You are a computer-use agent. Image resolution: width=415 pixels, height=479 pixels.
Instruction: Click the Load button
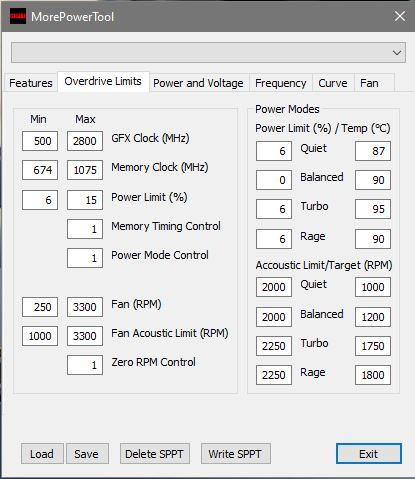coord(42,454)
